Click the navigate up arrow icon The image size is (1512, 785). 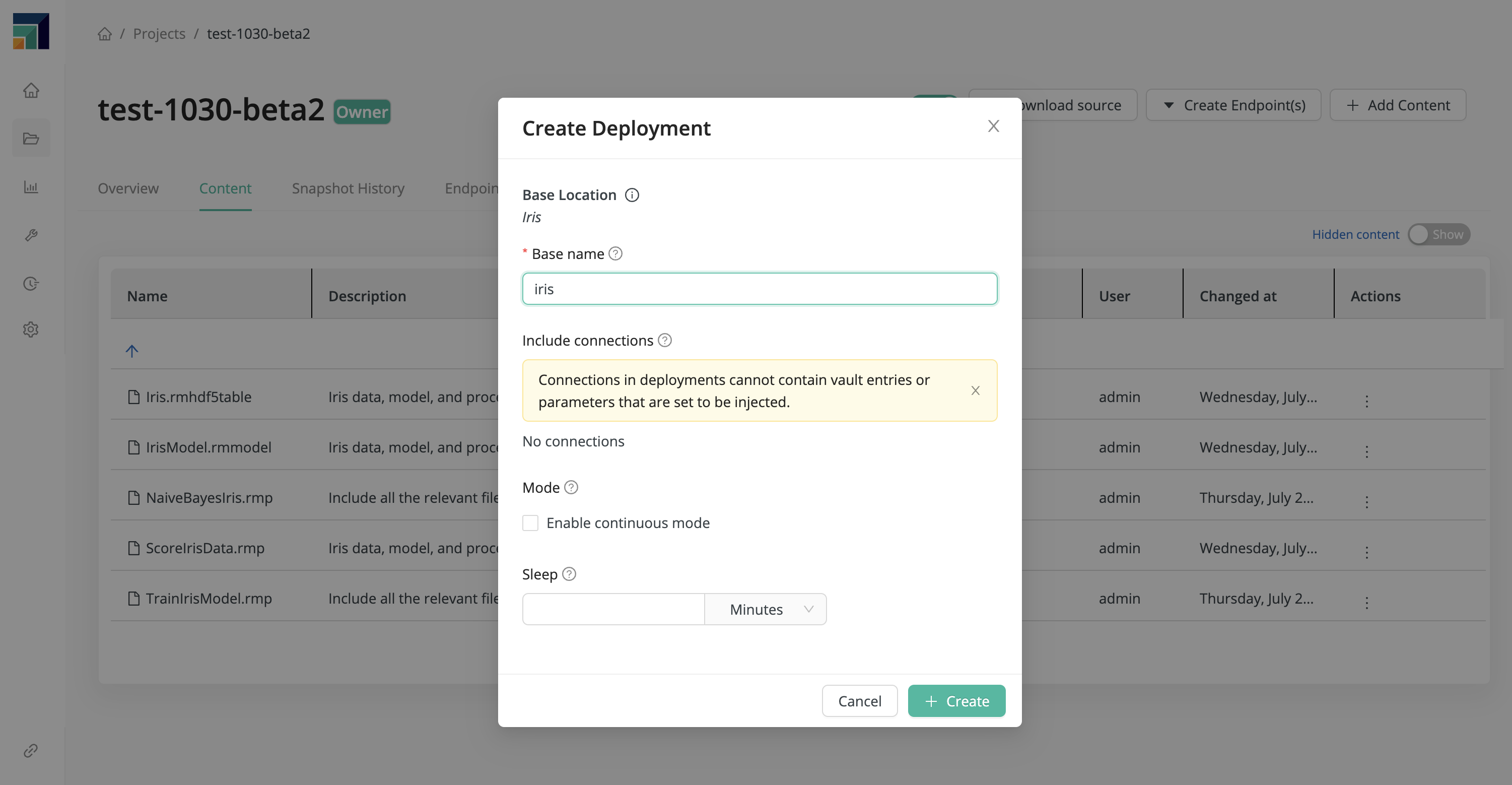[x=132, y=351]
